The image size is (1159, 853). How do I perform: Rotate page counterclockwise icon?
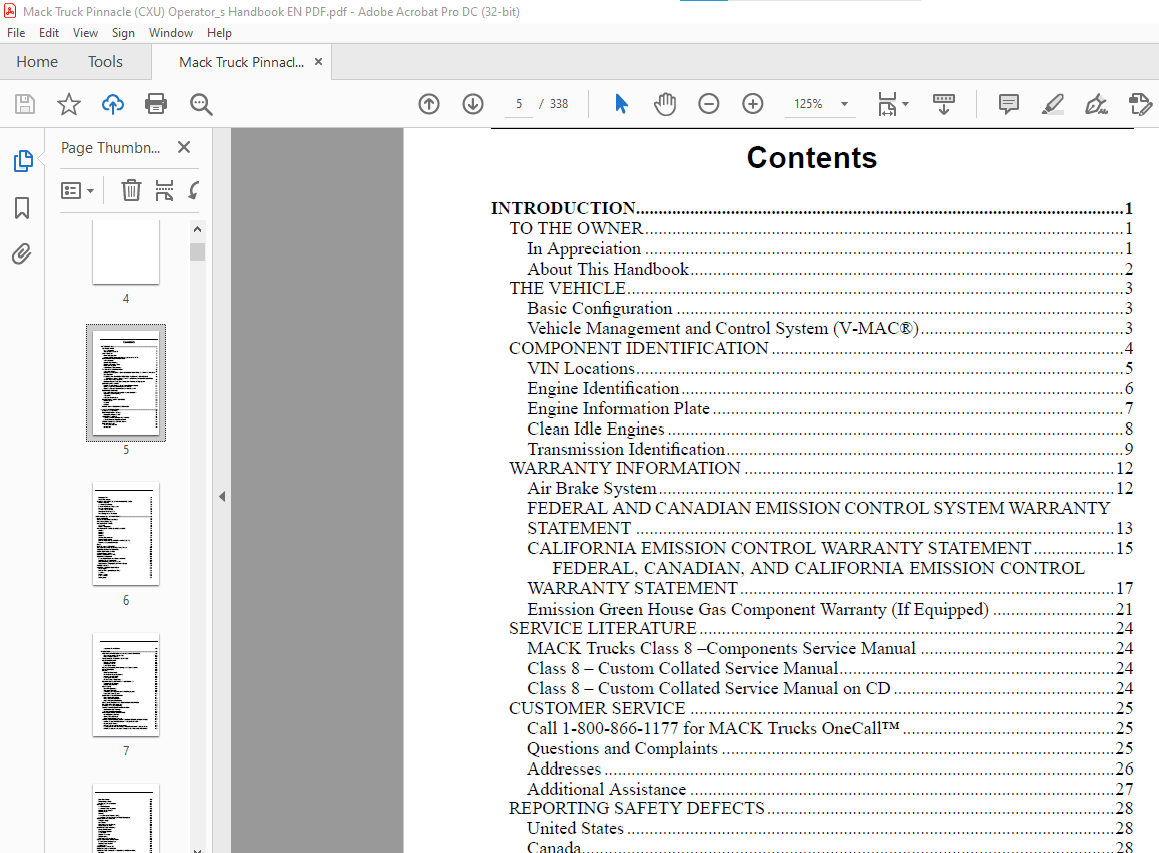tap(194, 191)
